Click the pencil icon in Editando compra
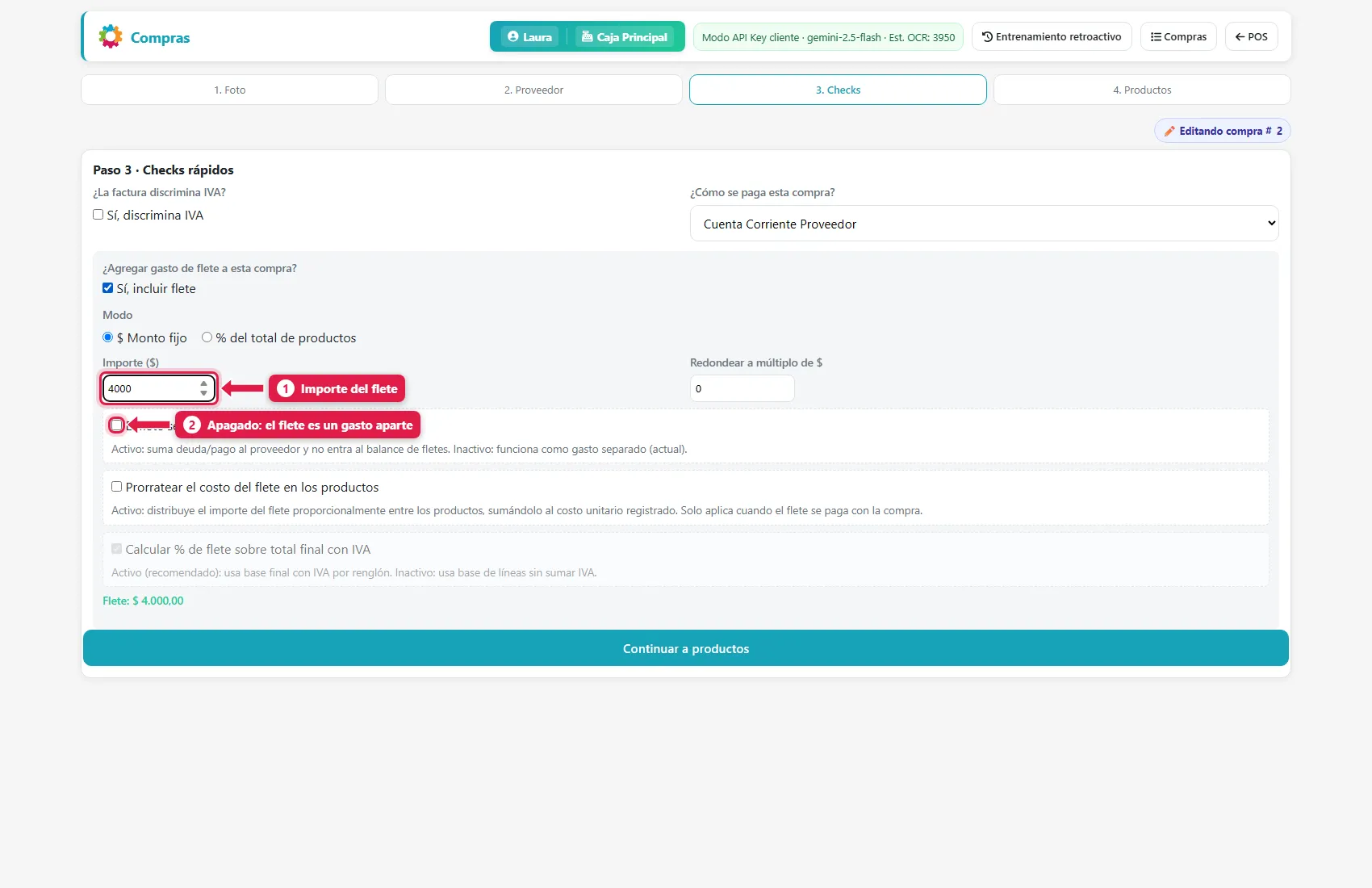The height and width of the screenshot is (888, 1372). [x=1169, y=131]
